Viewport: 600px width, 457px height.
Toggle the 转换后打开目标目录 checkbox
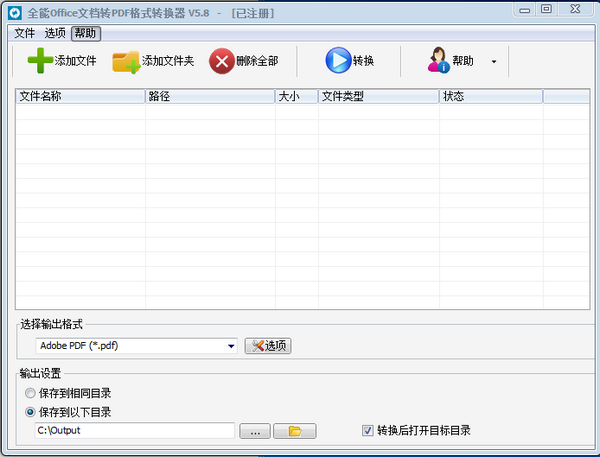point(367,431)
